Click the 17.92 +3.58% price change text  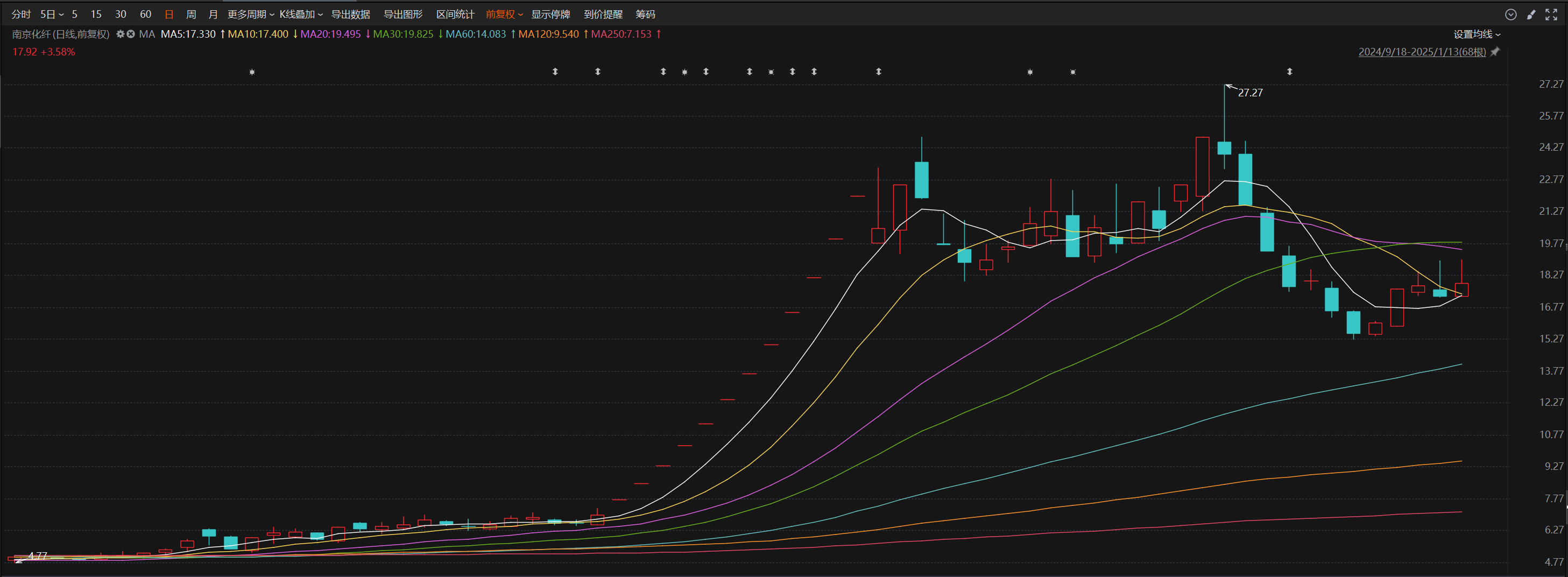coord(44,52)
